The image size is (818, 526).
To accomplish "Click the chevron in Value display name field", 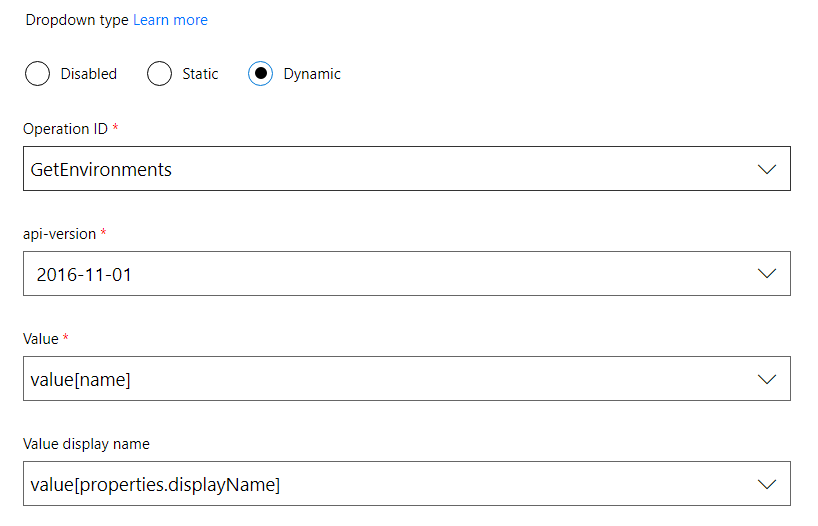I will click(x=767, y=484).
